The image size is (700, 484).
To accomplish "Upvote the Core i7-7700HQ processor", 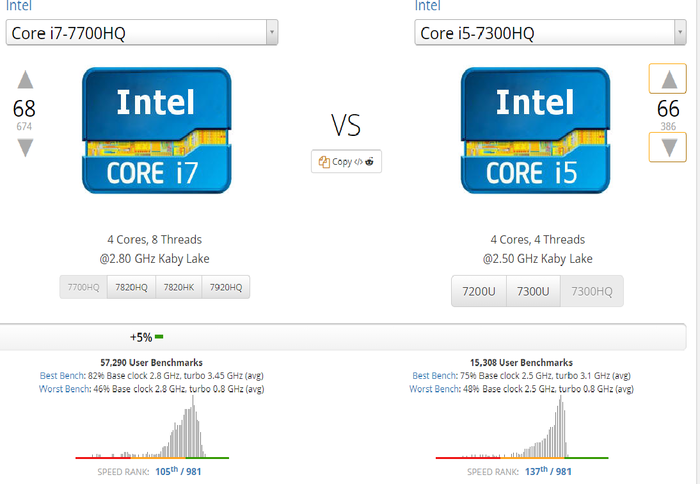I will pos(26,79).
